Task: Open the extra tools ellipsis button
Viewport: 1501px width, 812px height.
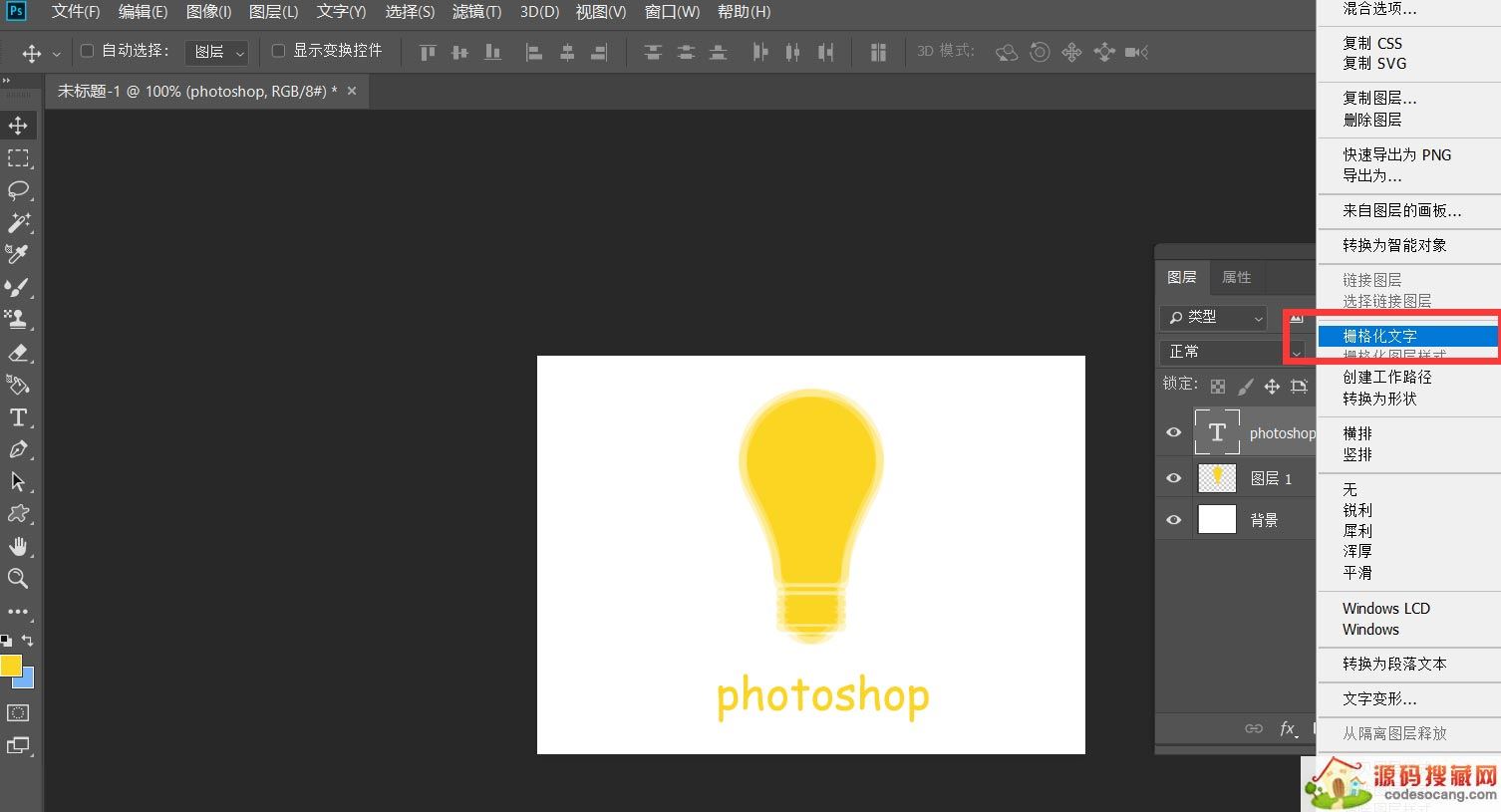Action: pos(18,611)
